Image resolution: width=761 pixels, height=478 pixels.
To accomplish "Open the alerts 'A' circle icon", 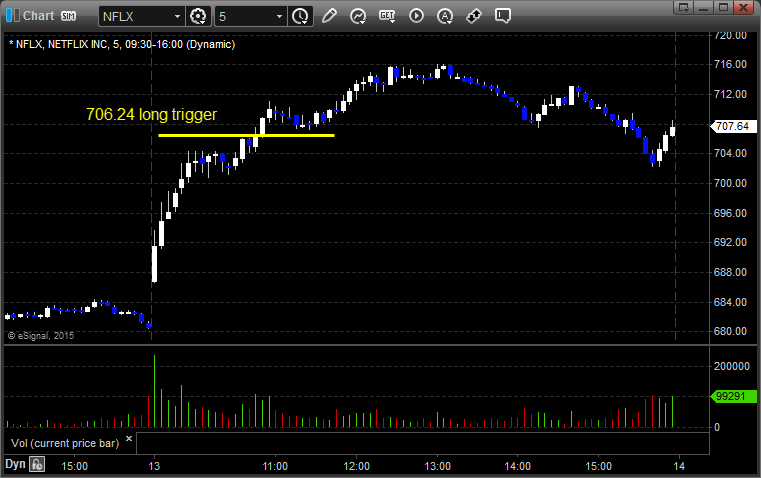I will click(445, 16).
